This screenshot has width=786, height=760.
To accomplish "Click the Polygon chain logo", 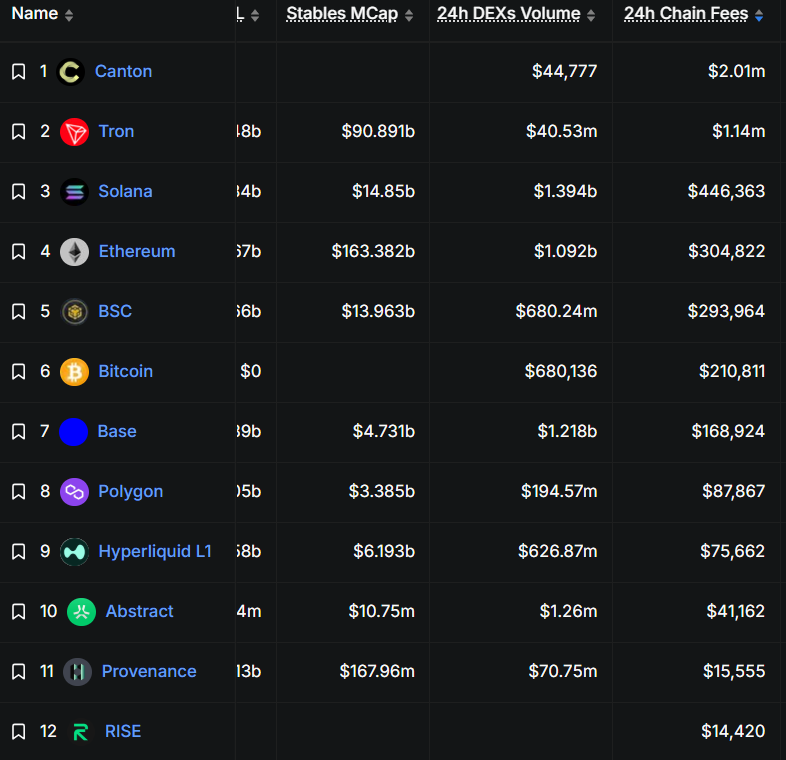I will coord(74,492).
